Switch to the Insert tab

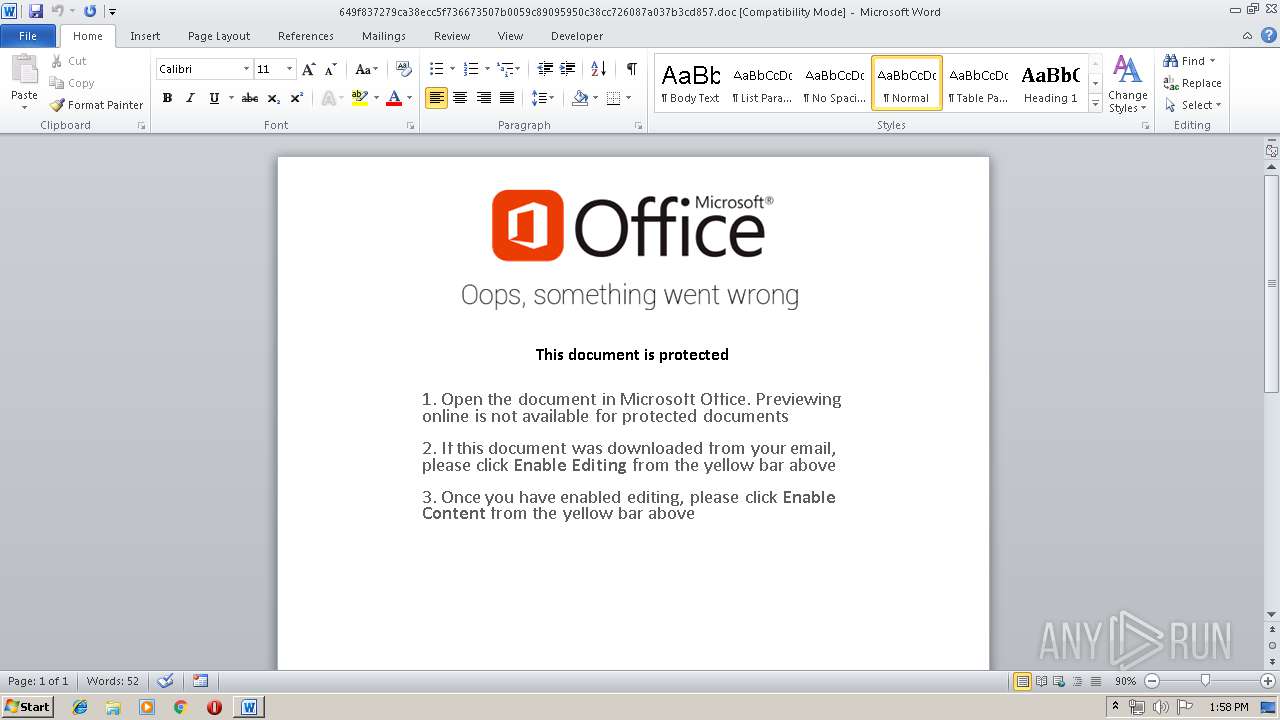(145, 35)
